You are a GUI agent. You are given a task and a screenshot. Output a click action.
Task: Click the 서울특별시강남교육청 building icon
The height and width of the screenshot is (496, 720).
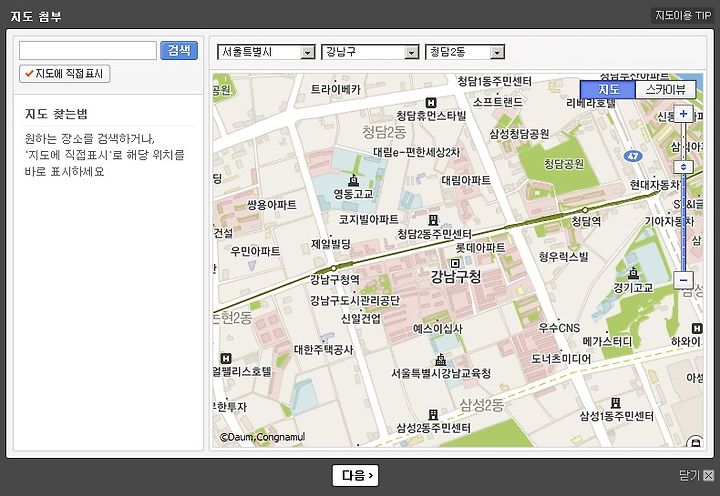440,359
